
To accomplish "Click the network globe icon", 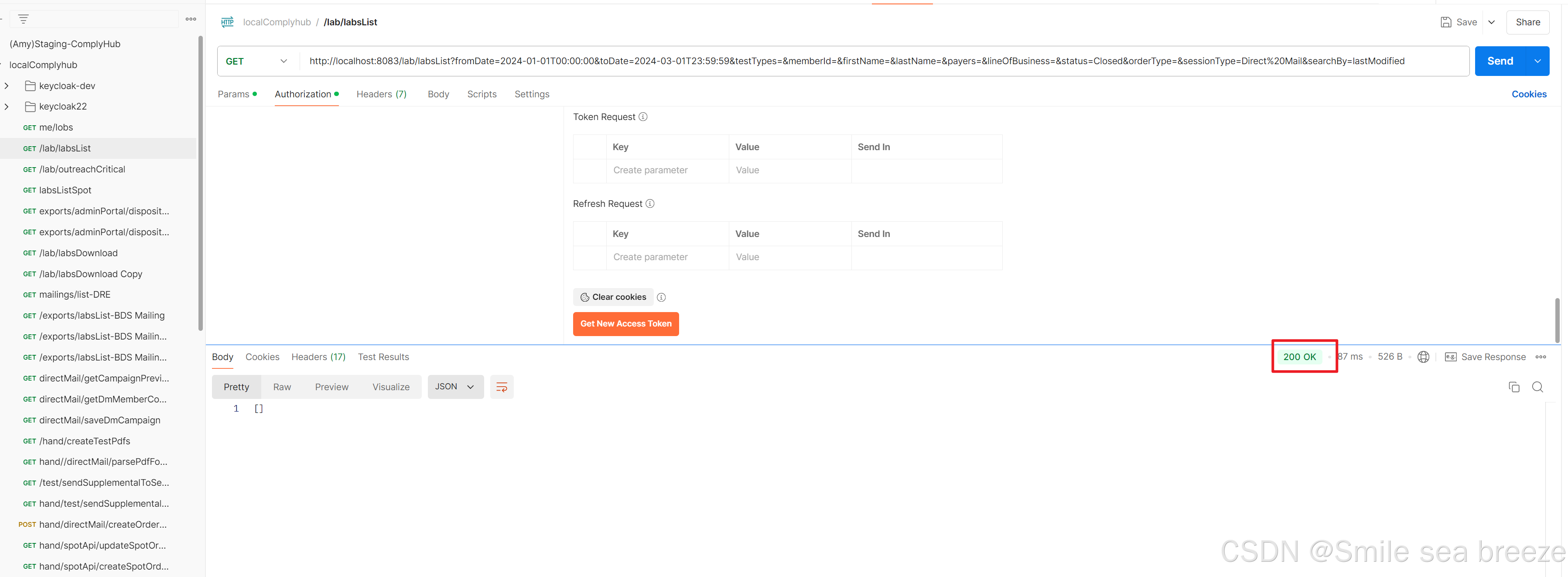I will point(1423,357).
